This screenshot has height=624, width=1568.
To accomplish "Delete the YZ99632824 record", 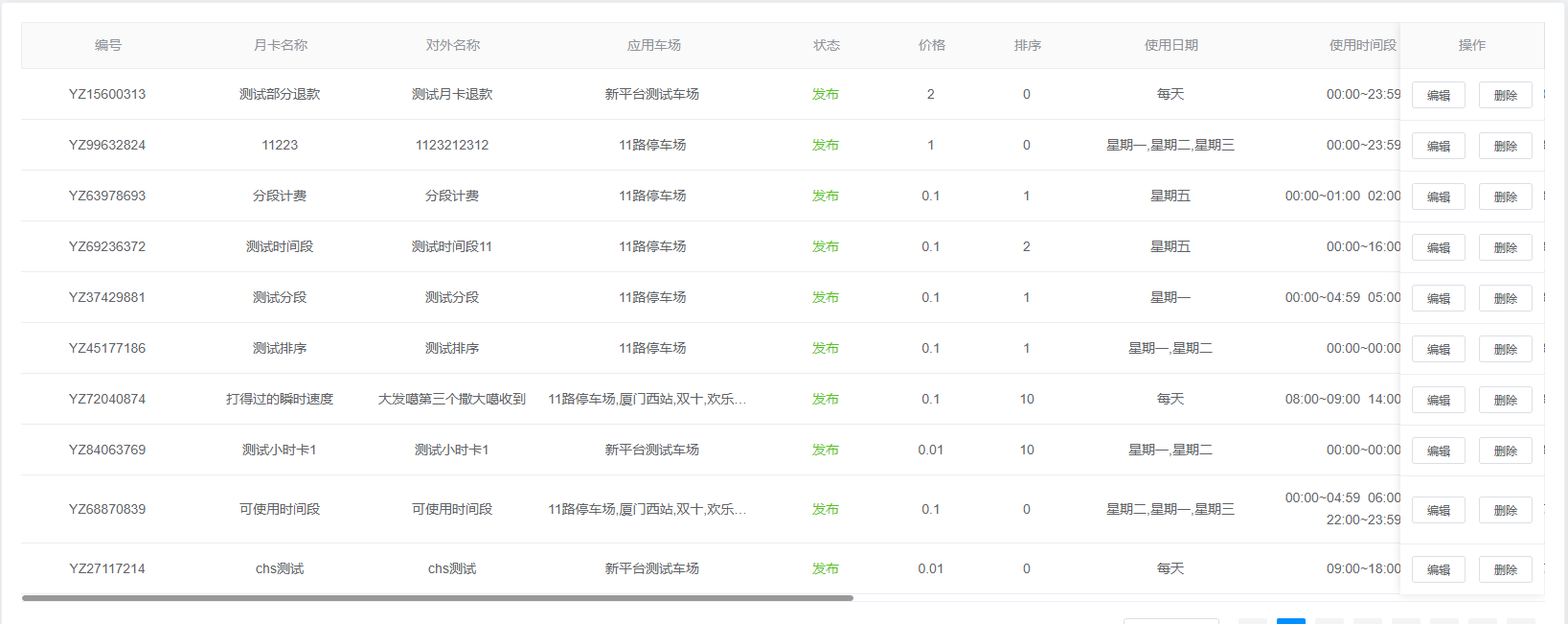I will [1505, 146].
